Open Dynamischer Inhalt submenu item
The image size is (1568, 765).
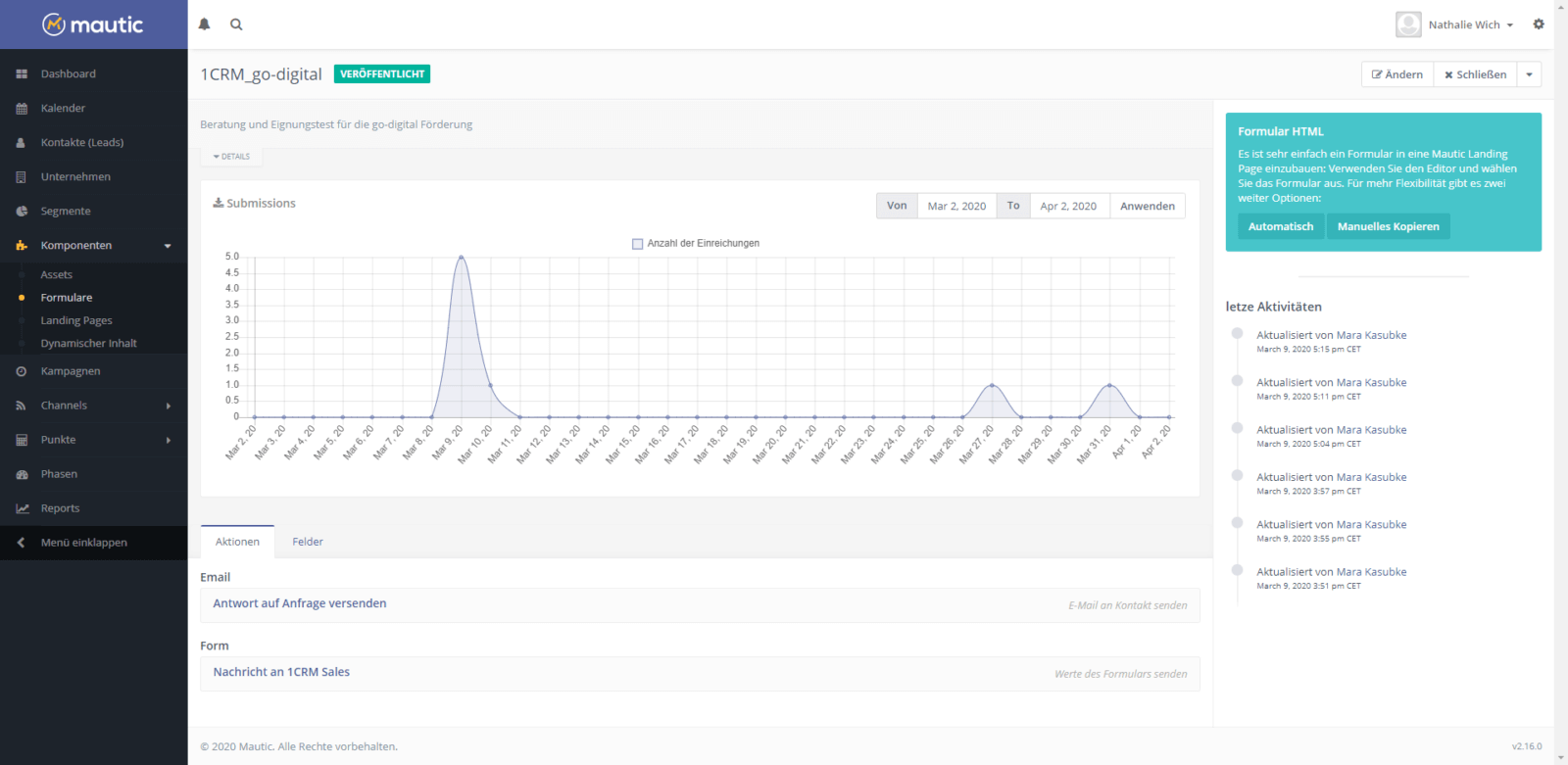point(88,343)
